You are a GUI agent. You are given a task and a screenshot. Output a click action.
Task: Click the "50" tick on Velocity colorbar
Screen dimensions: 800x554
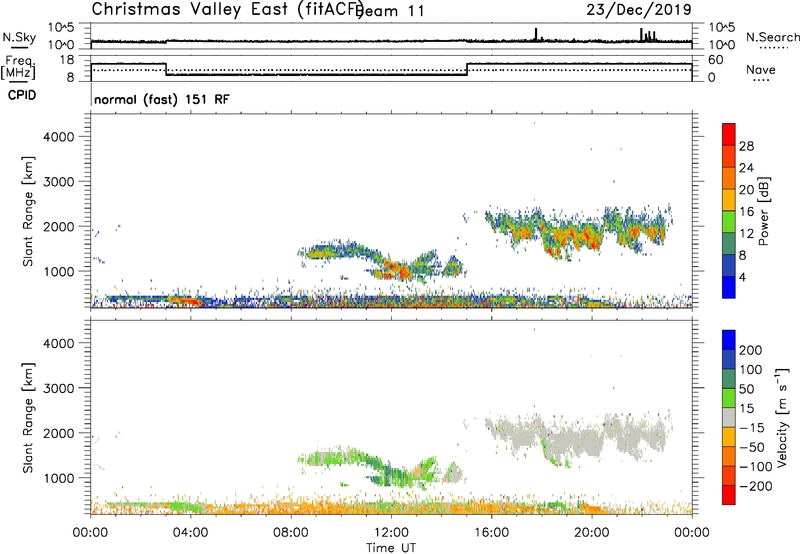[746, 389]
